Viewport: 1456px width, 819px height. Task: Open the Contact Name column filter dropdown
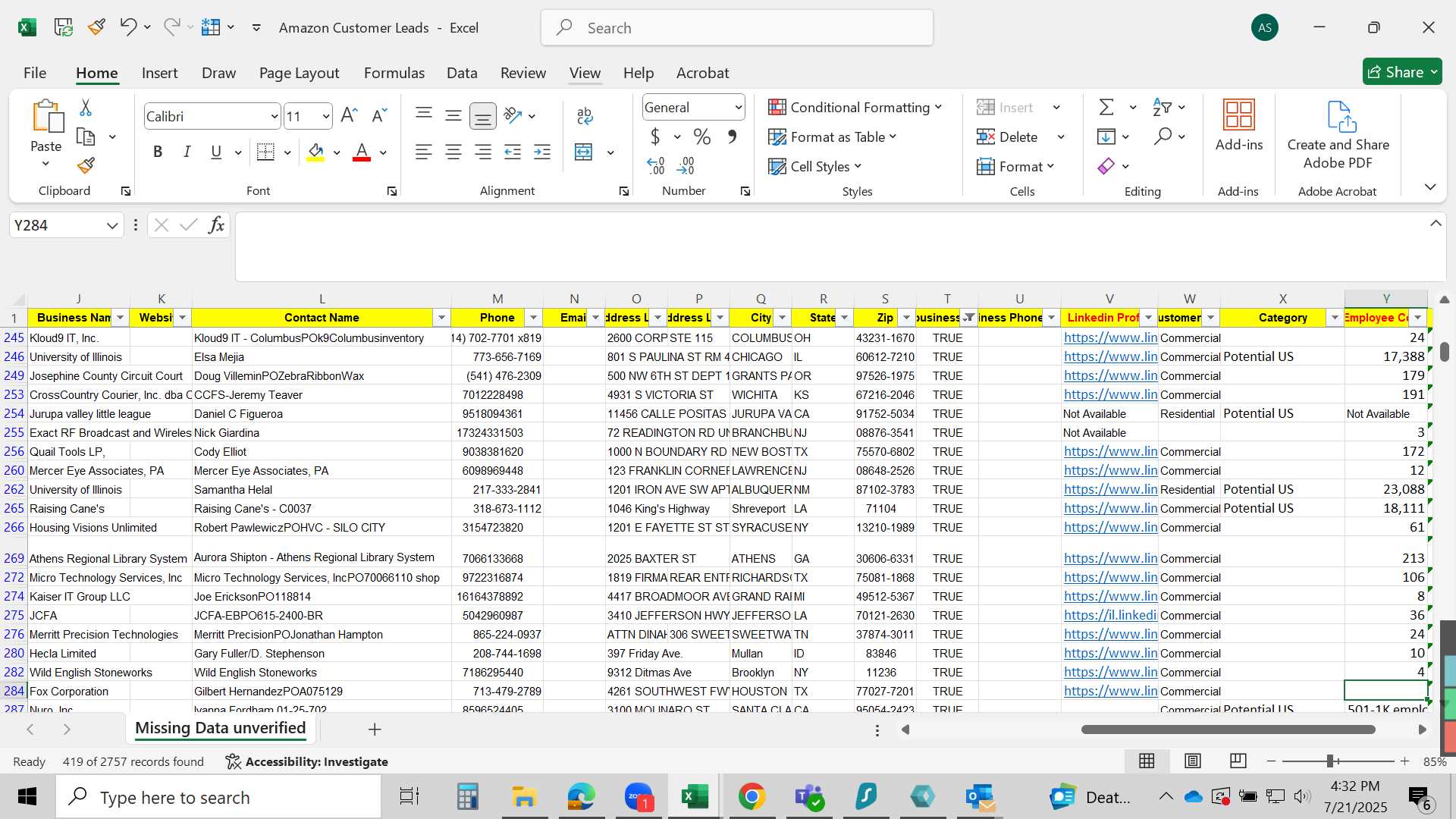[x=441, y=317]
